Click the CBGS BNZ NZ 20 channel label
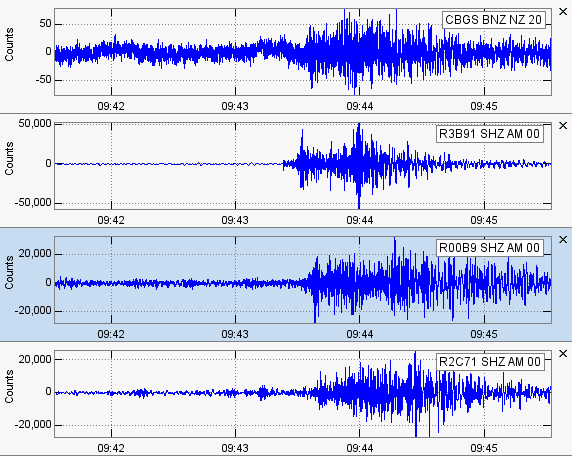 pos(494,20)
